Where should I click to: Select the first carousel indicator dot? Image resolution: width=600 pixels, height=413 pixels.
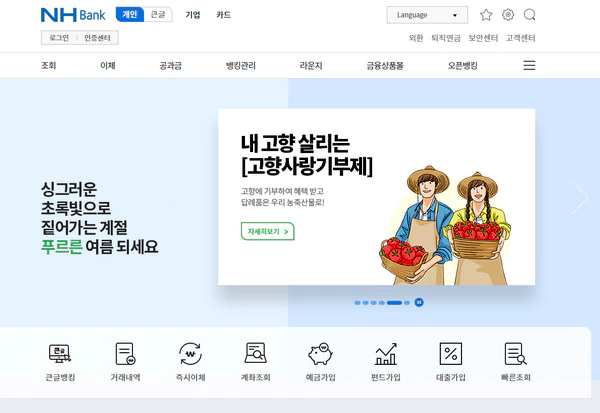click(357, 303)
